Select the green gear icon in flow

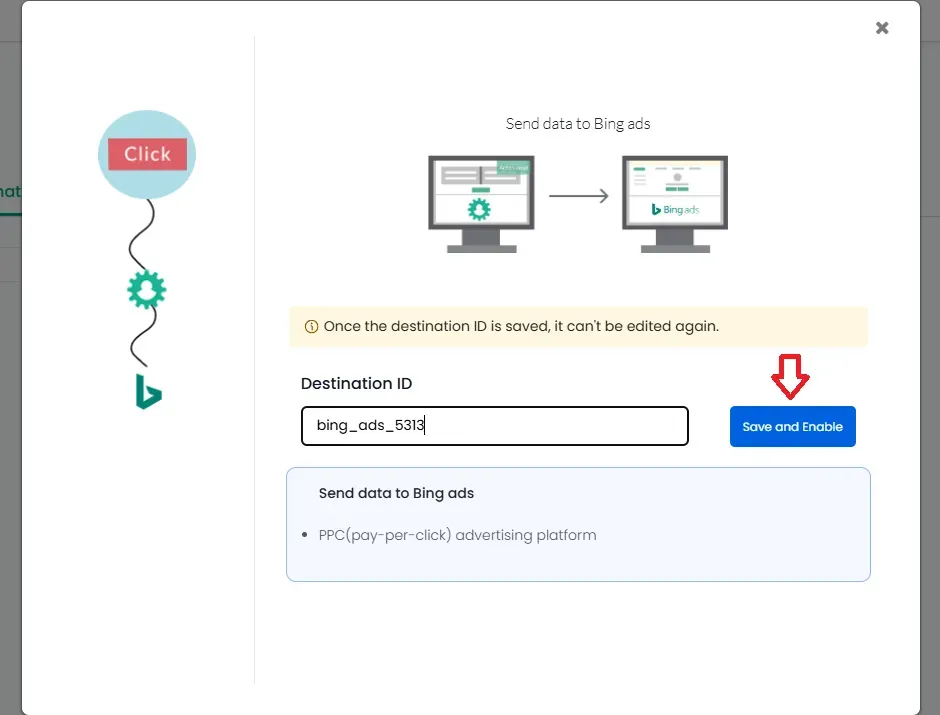tap(146, 290)
